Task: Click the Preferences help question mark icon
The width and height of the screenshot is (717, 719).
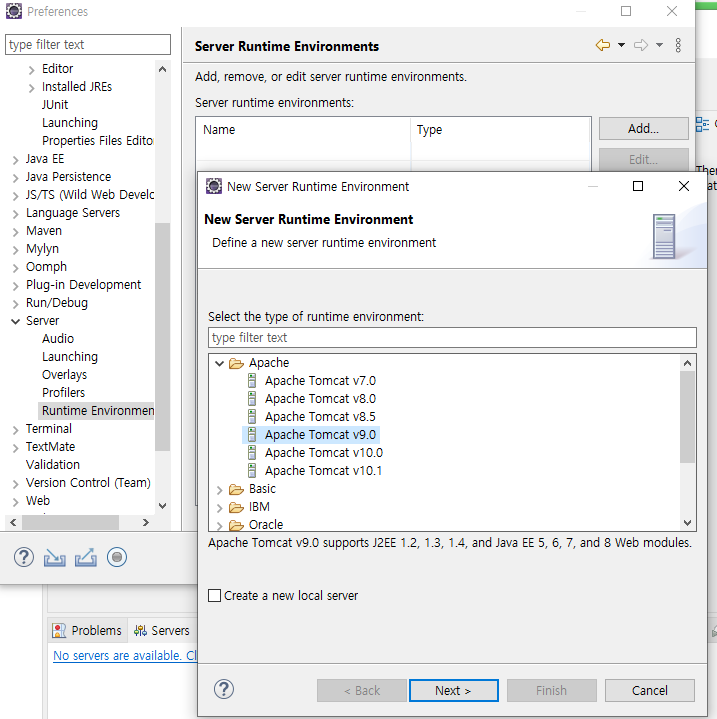Action: (x=23, y=558)
